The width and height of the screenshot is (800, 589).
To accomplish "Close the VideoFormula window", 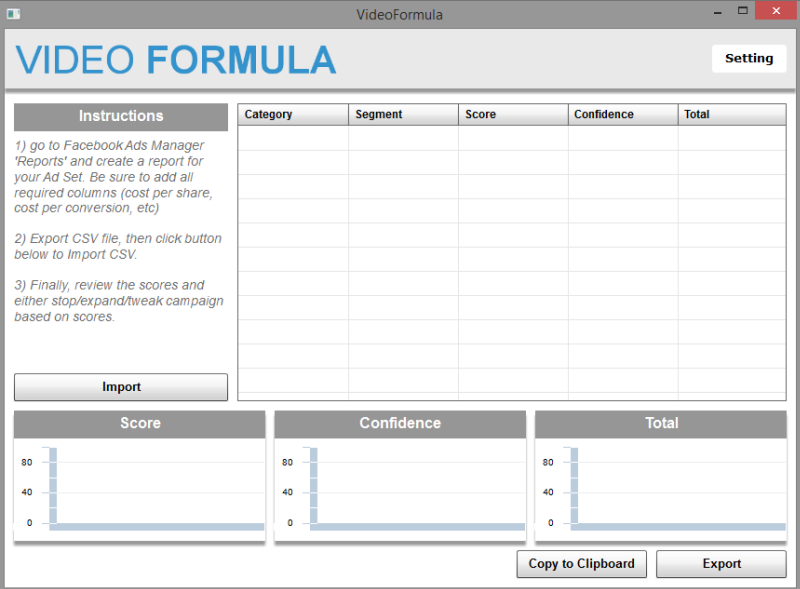I will (776, 11).
